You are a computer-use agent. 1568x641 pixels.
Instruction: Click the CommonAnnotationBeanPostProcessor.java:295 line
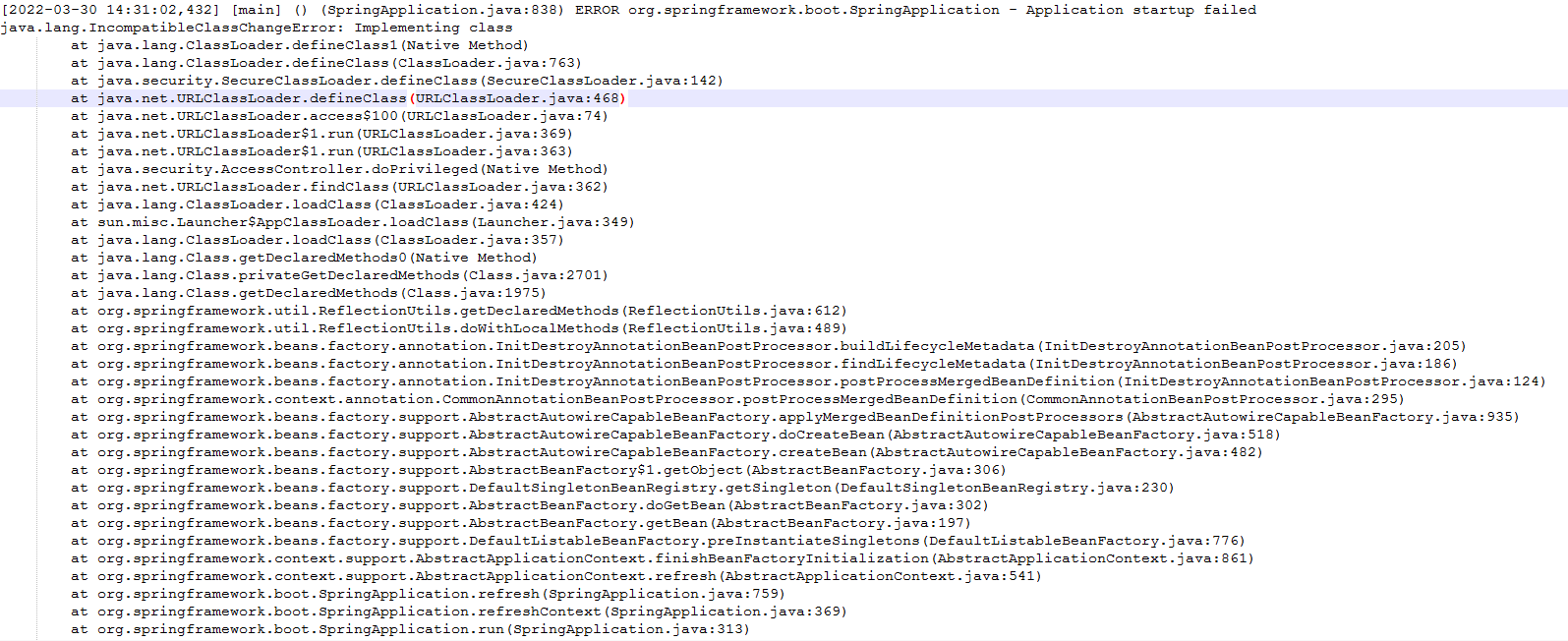click(x=737, y=399)
